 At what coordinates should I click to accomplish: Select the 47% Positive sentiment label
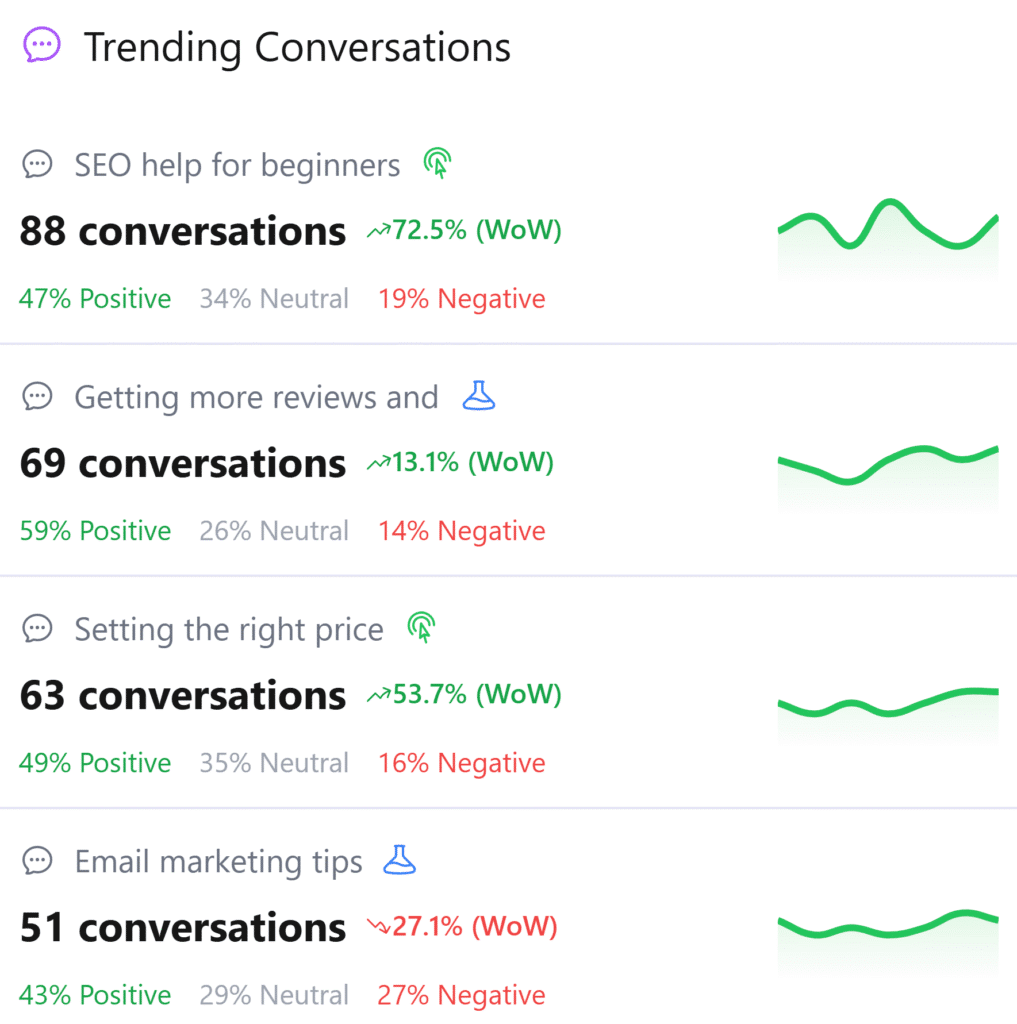click(x=94, y=298)
